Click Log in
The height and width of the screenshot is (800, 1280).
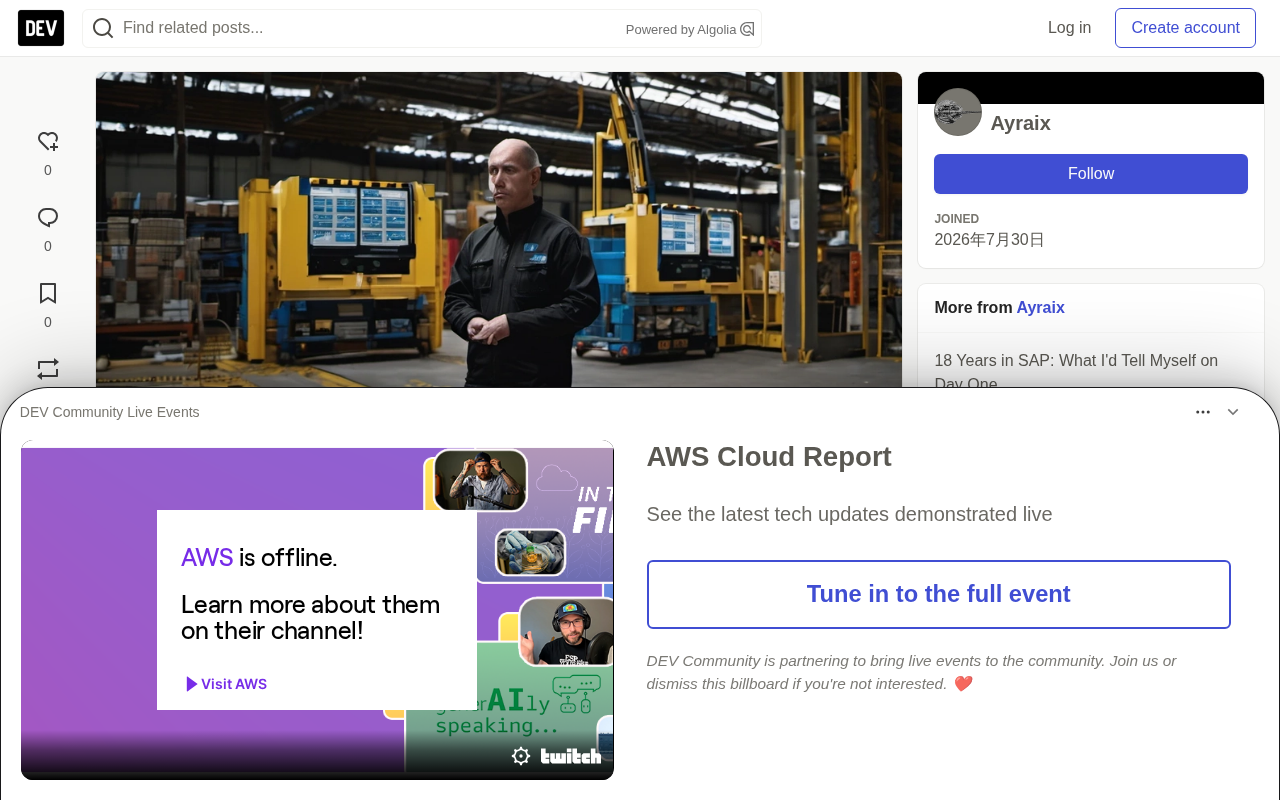(1069, 28)
